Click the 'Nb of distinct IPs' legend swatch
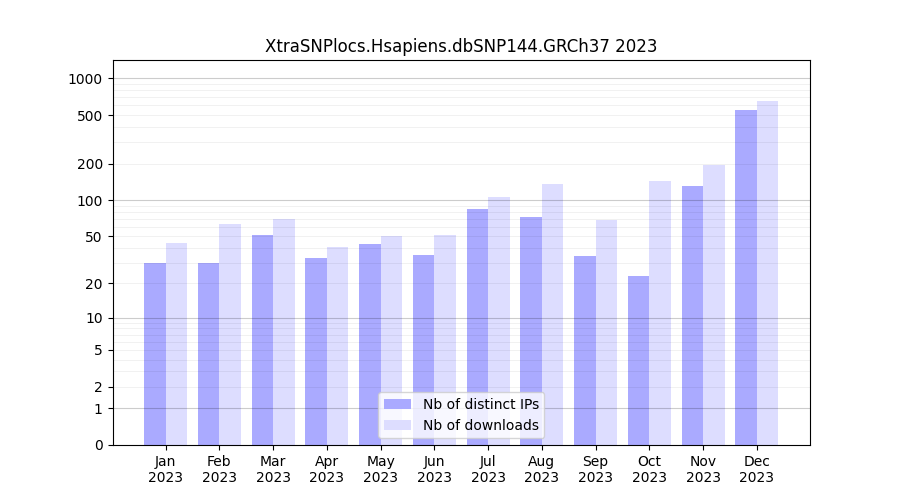This screenshot has height=500, width=900. tap(397, 404)
